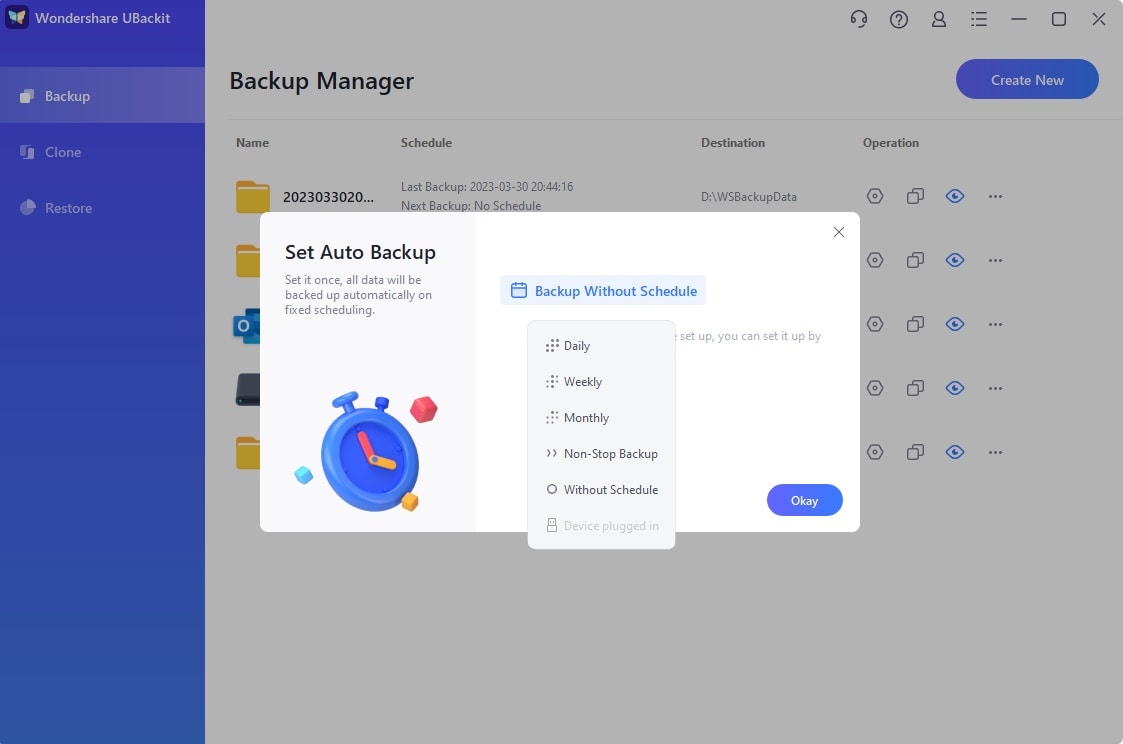Screen dimensions: 1123x744
Task: Click the Next Backup: No Schedule text
Action: pyautogui.click(x=471, y=206)
